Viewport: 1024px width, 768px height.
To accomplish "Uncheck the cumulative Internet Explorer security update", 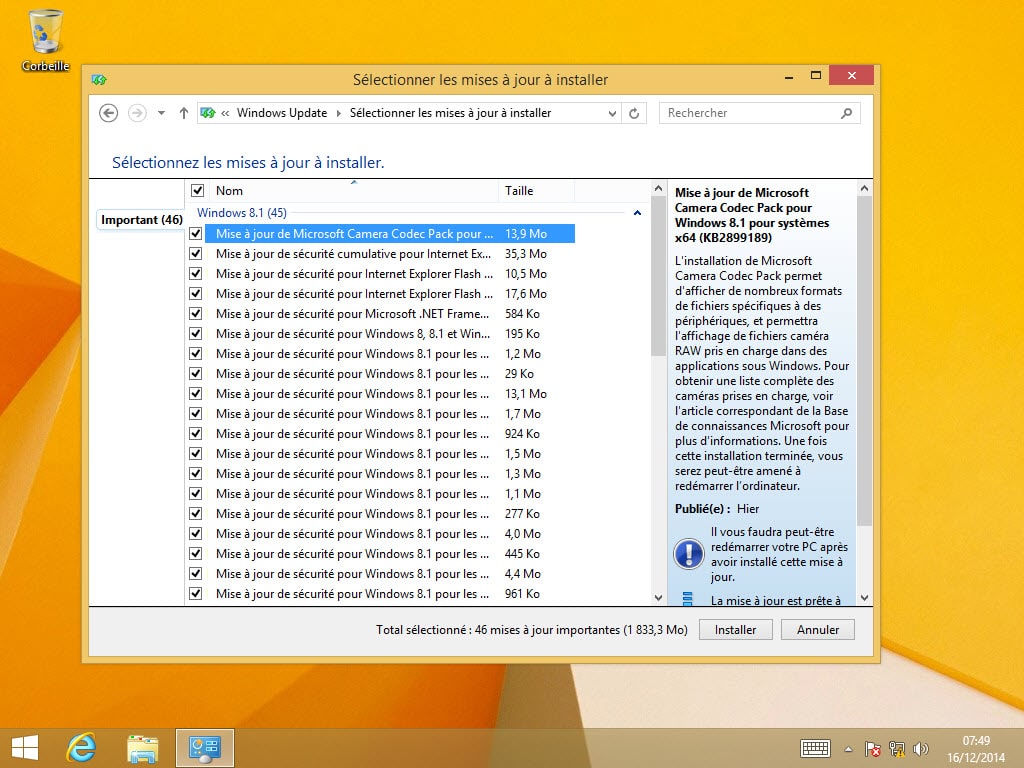I will tap(195, 253).
